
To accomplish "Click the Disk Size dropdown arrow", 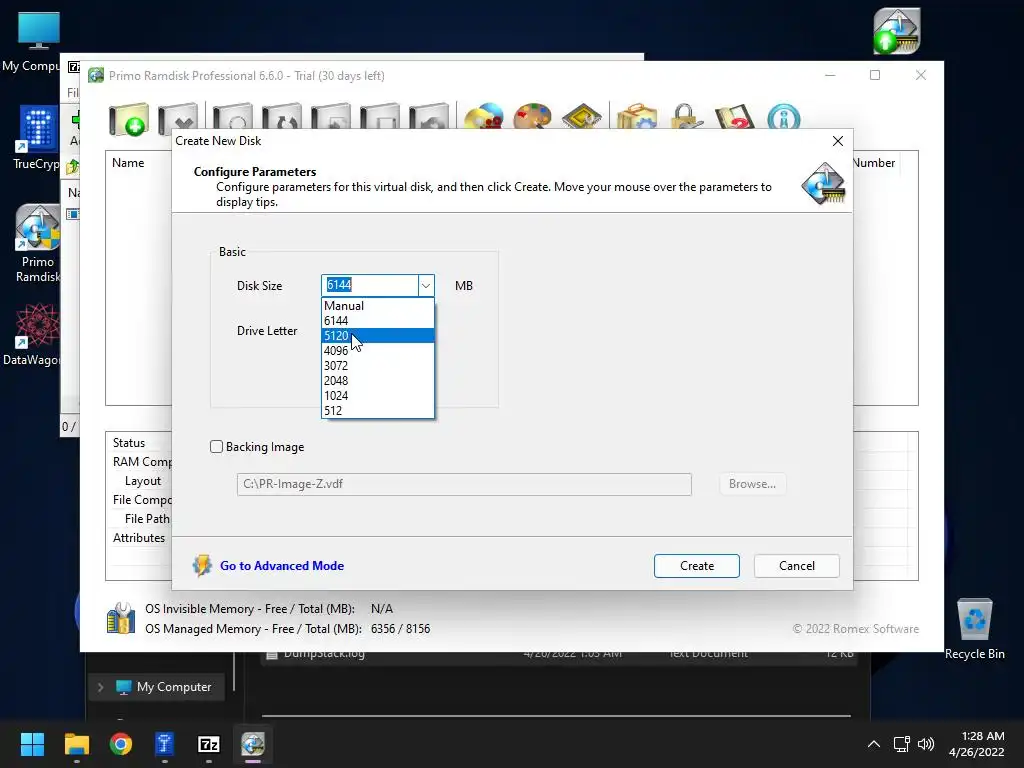I will click(x=426, y=285).
